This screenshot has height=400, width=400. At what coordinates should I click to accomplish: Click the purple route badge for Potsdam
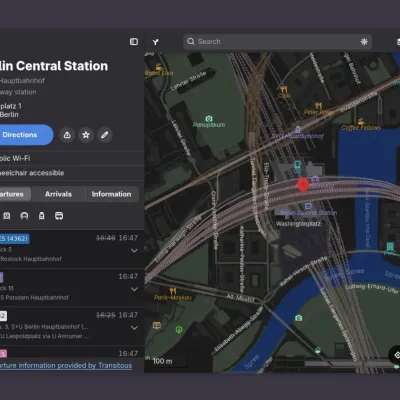pos(2,277)
